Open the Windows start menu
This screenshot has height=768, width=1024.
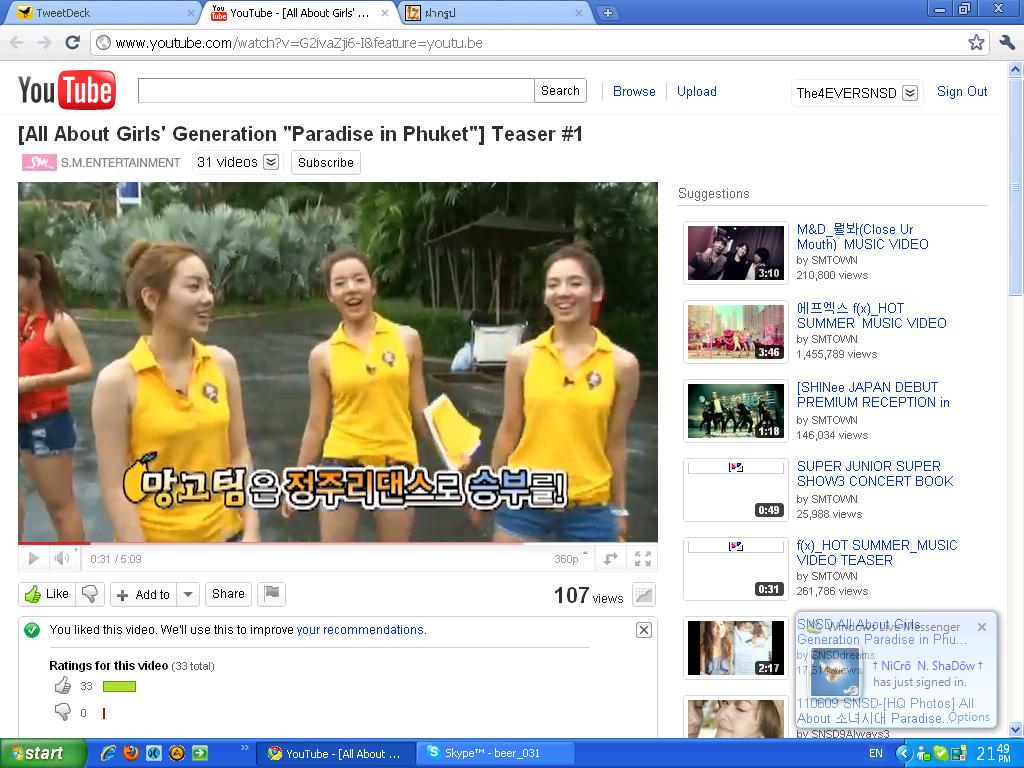pos(42,753)
